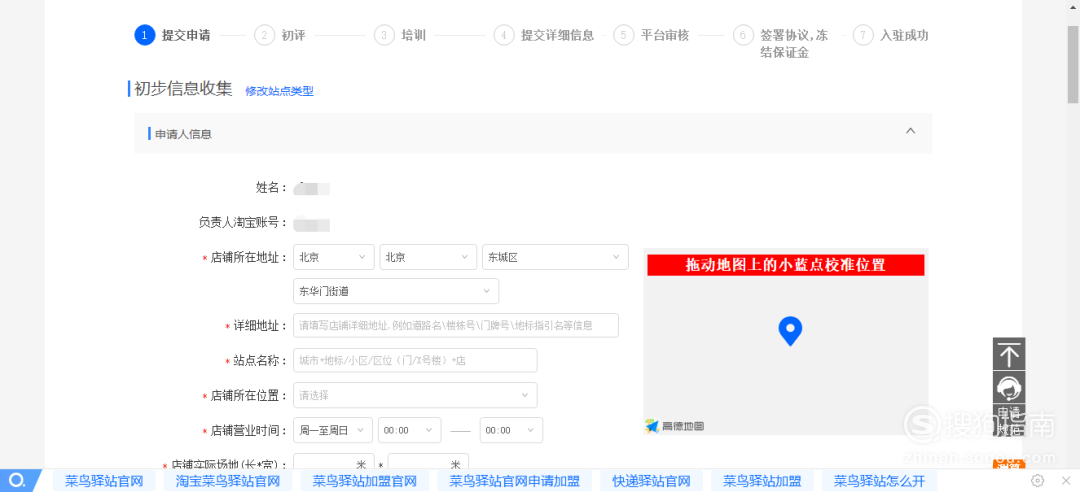Click the 修改站点类型 link

point(279,91)
